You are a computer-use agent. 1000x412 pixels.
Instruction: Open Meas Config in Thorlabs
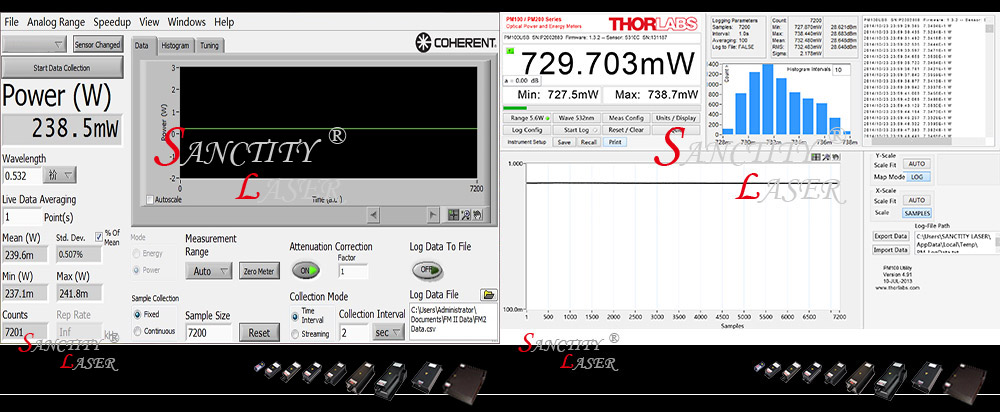[626, 118]
